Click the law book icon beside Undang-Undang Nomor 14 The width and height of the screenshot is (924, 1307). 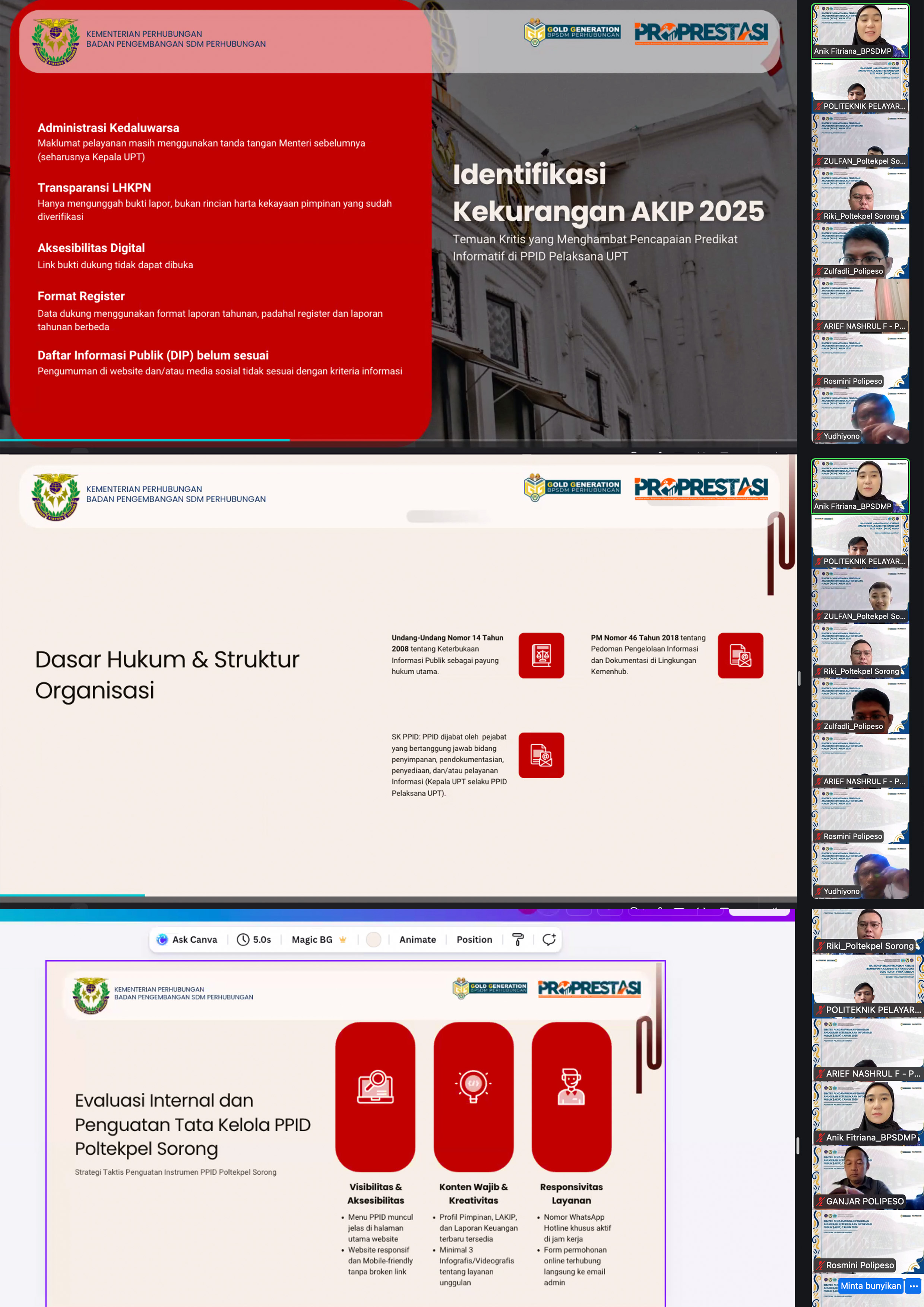(x=541, y=655)
